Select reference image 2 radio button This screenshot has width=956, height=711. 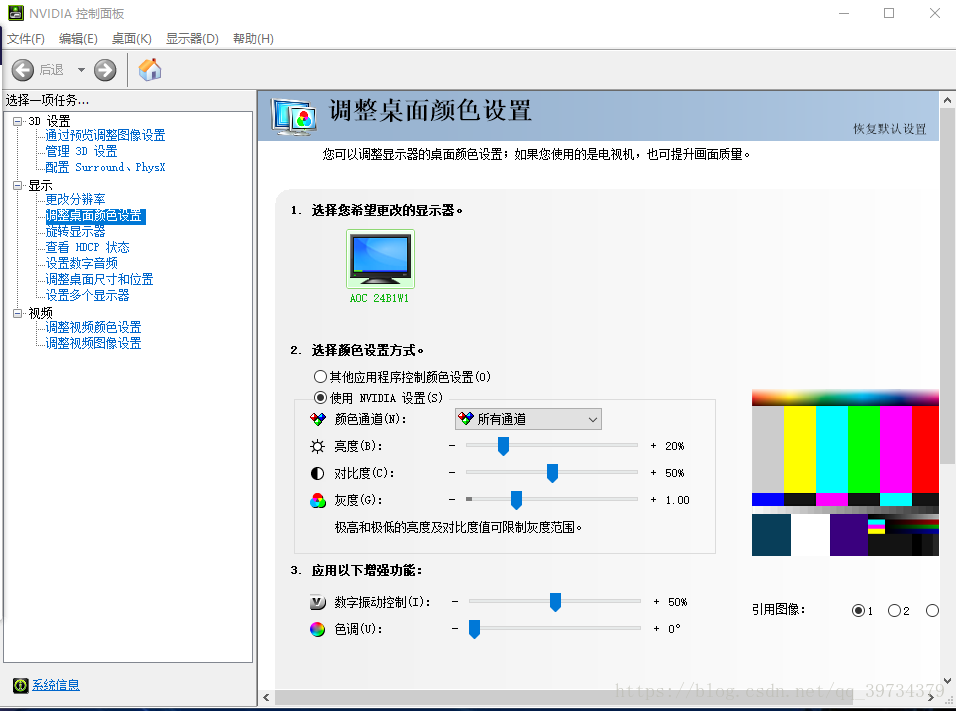tap(894, 610)
